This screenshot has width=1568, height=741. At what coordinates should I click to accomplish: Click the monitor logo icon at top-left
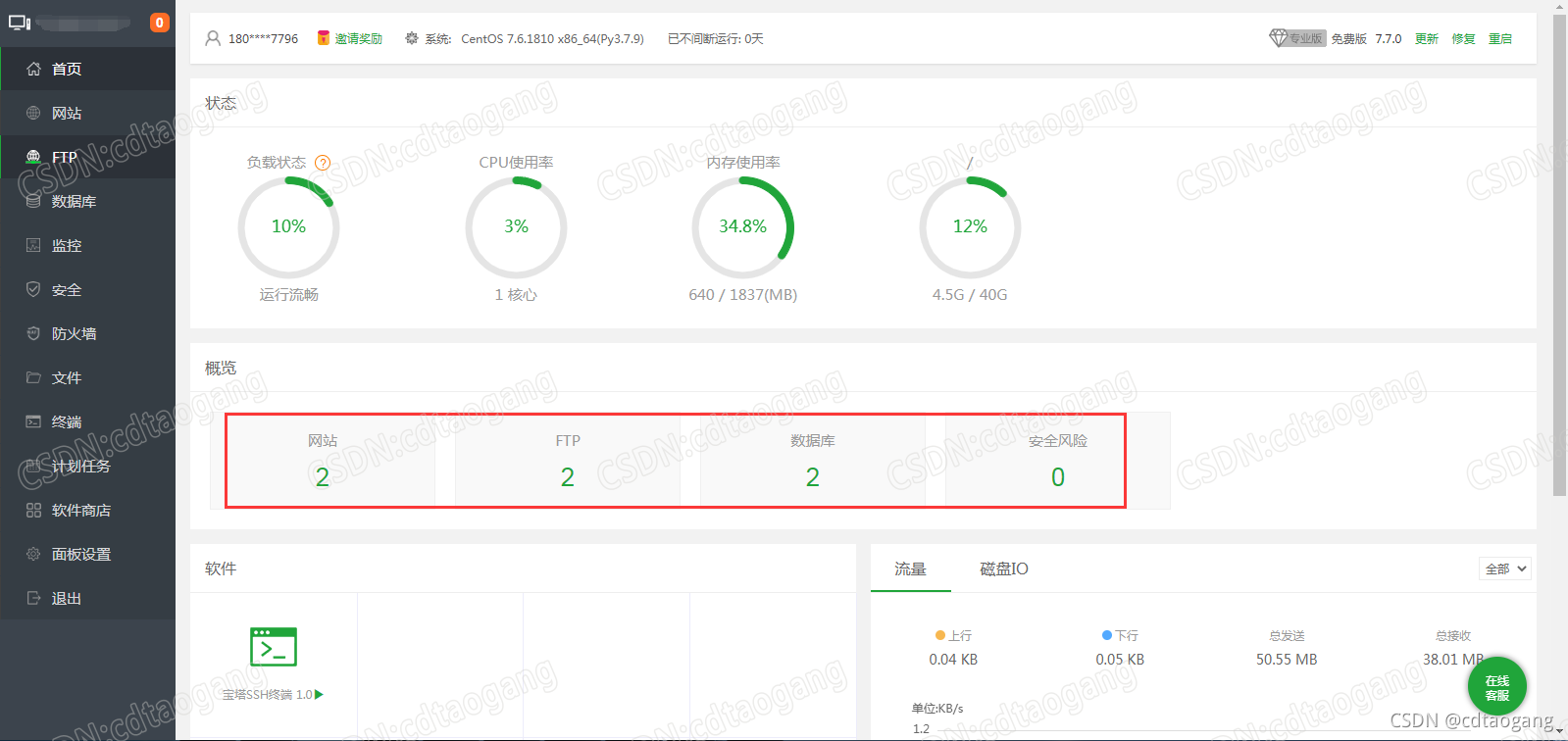pyautogui.click(x=20, y=23)
